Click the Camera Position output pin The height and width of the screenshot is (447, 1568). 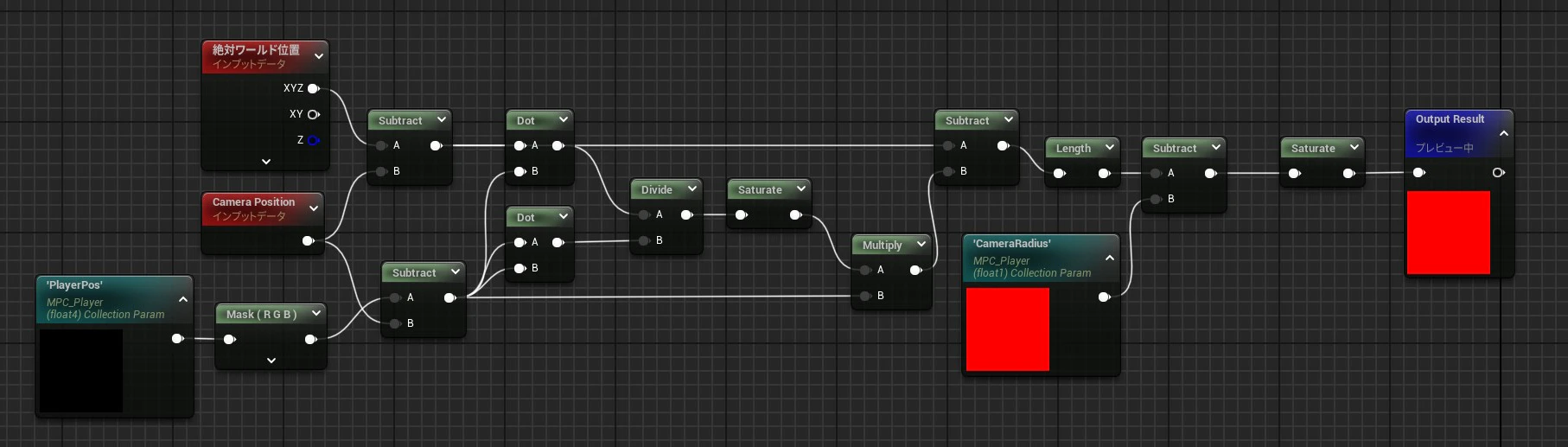click(309, 240)
